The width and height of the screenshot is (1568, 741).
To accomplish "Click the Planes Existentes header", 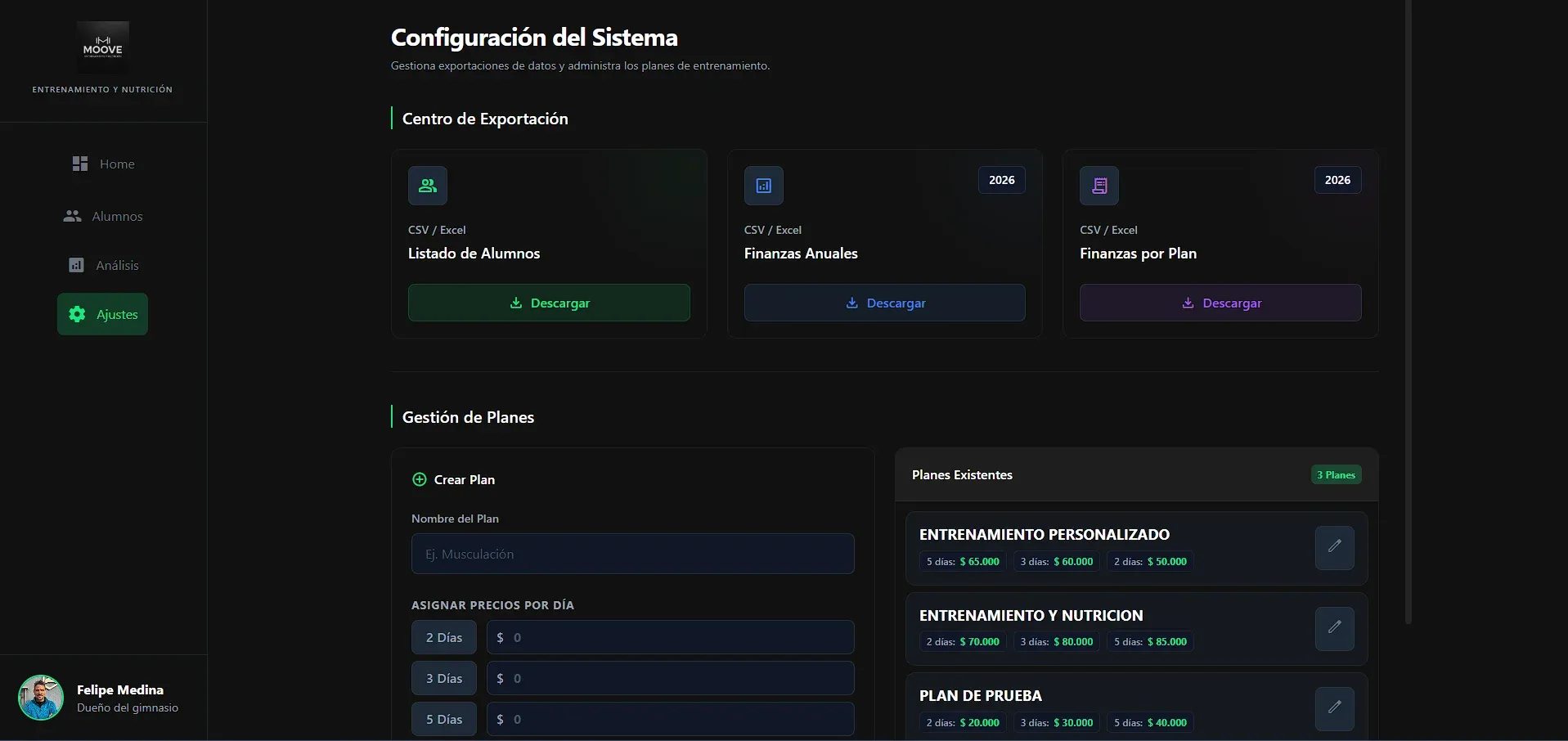I will click(962, 475).
